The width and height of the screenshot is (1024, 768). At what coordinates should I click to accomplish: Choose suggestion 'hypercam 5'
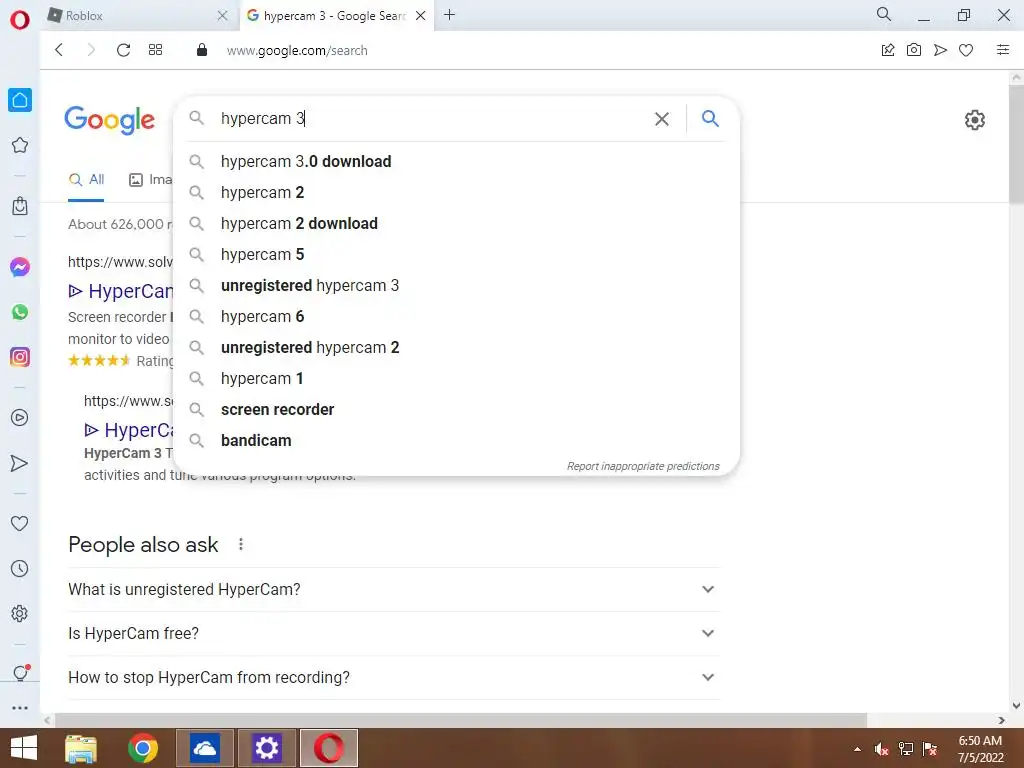[x=455, y=255]
